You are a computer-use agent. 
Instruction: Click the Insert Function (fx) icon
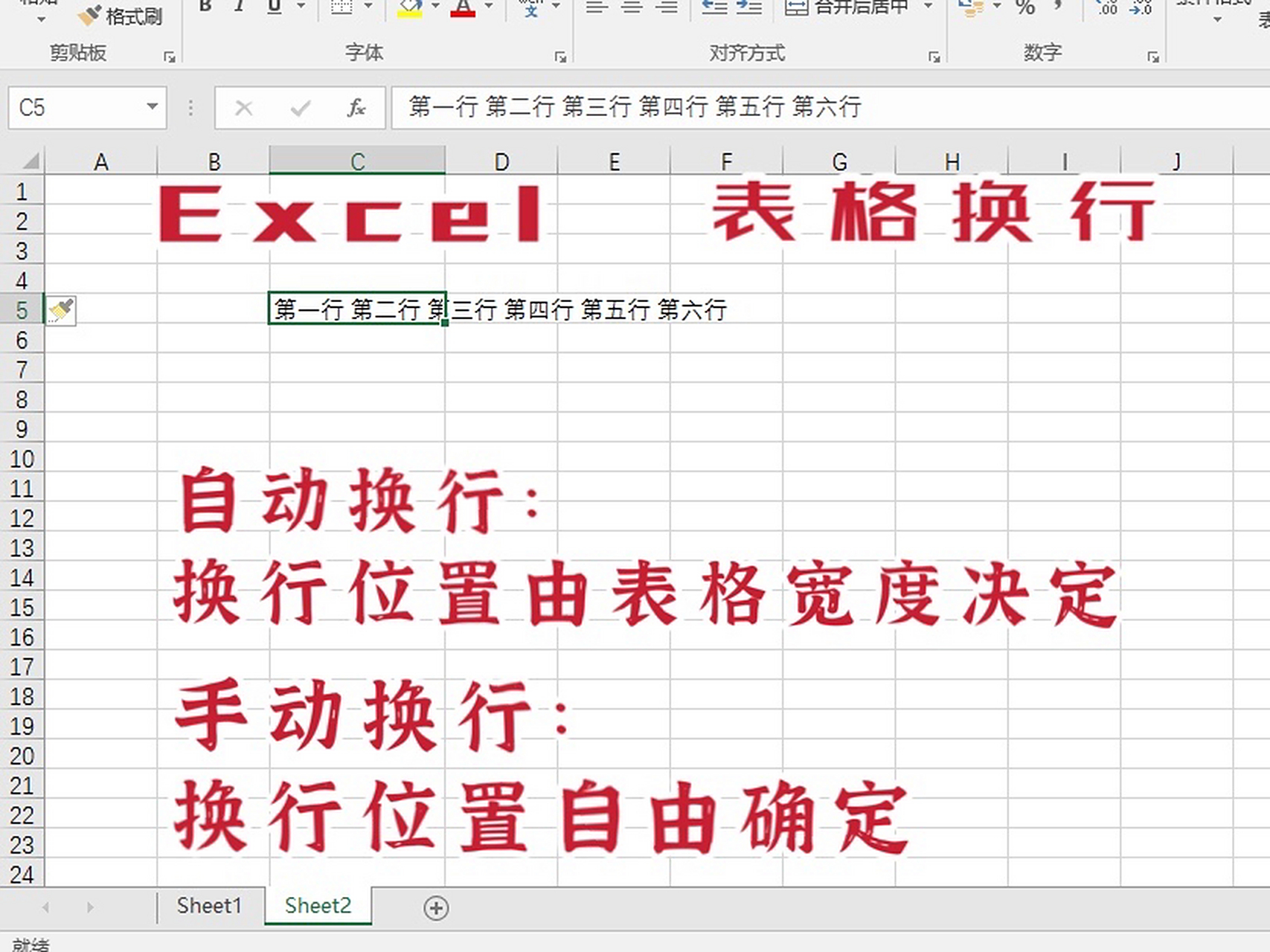click(x=356, y=108)
